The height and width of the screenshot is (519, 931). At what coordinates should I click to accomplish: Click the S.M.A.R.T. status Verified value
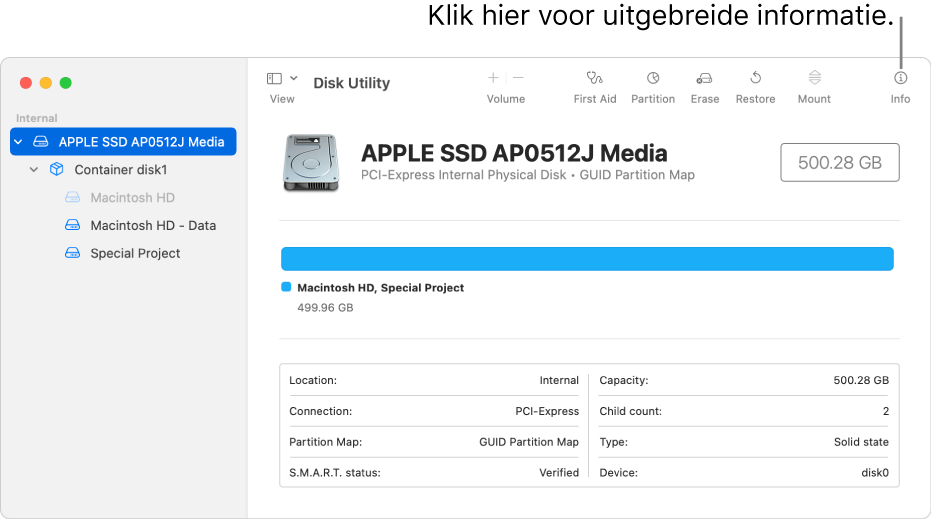tap(559, 473)
